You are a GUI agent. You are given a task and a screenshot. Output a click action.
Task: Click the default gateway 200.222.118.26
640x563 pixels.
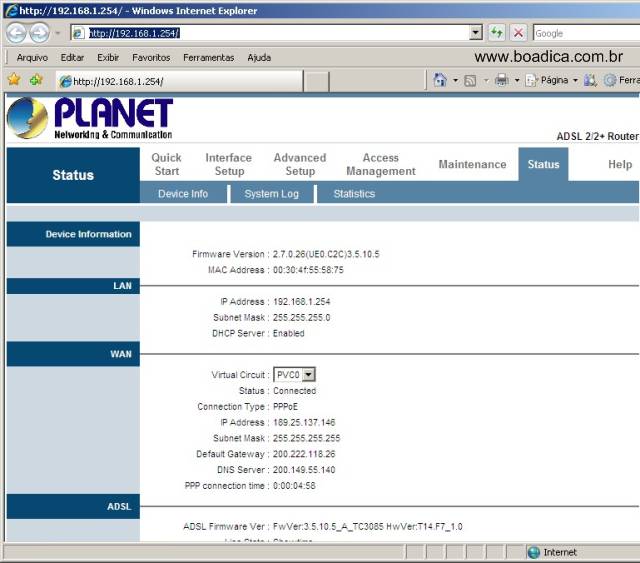[x=304, y=454]
